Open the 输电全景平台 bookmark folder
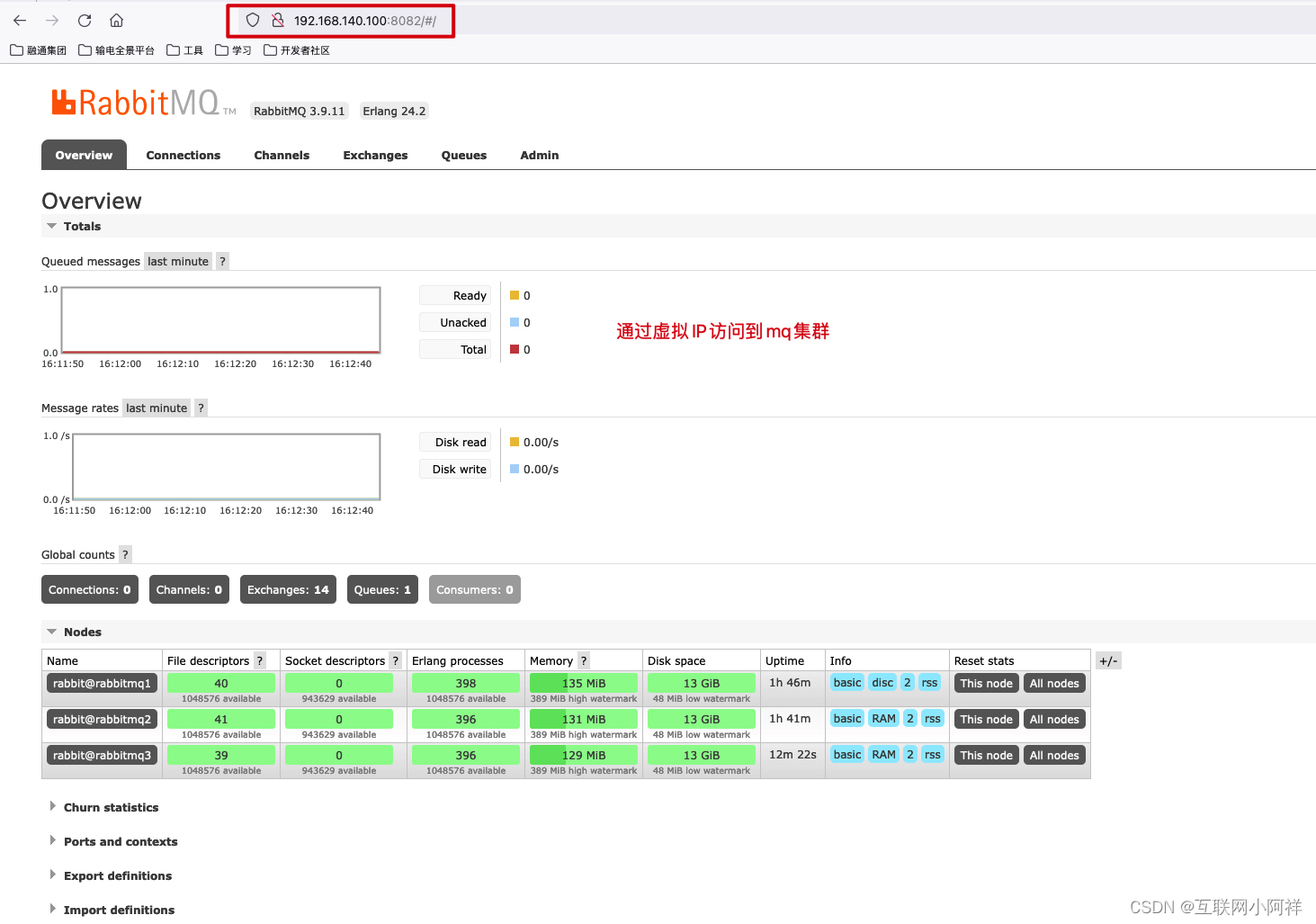The width and height of the screenshot is (1316, 924). [x=116, y=50]
